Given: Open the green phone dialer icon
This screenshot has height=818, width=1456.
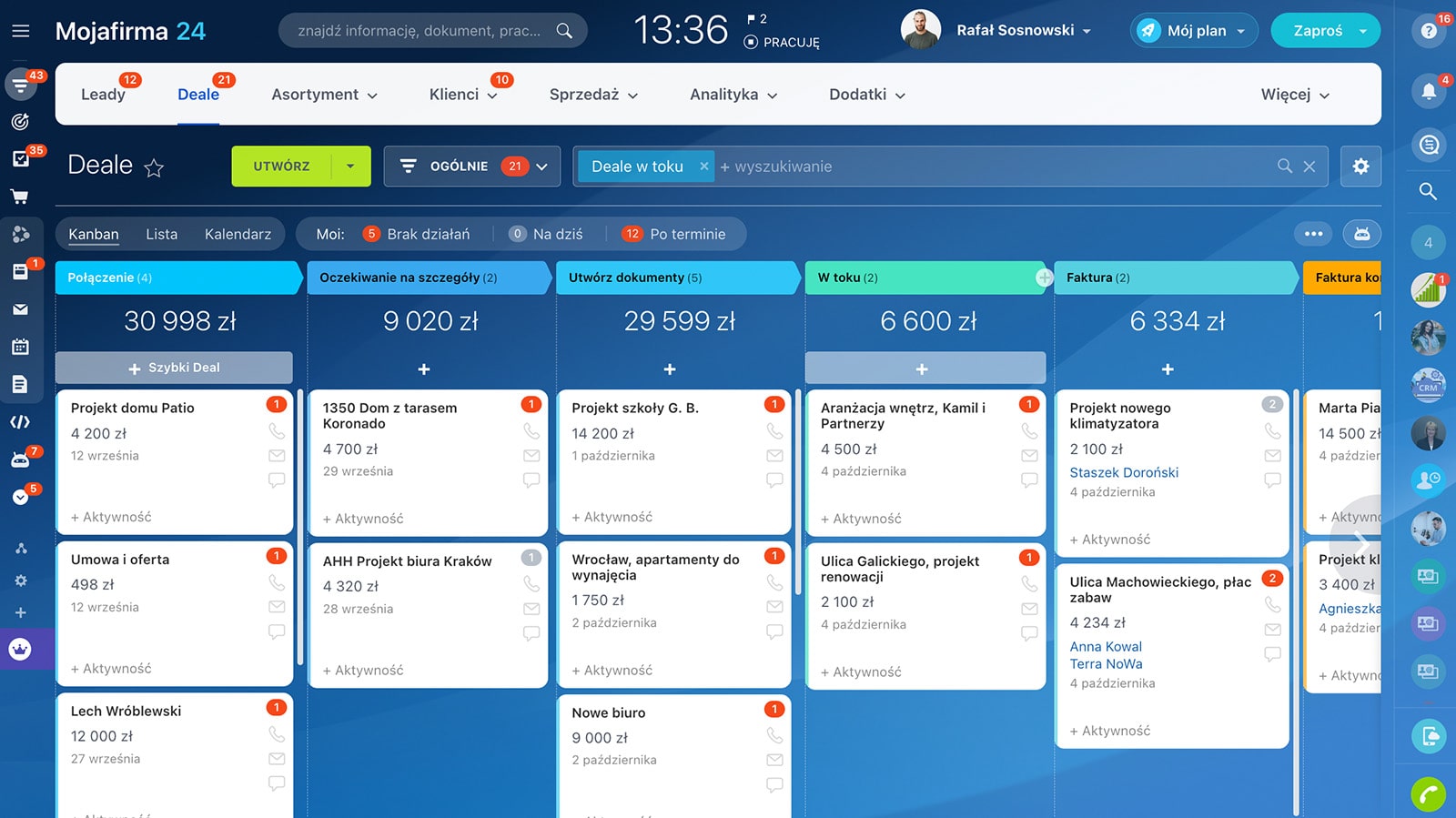Looking at the screenshot, I should click(1428, 794).
